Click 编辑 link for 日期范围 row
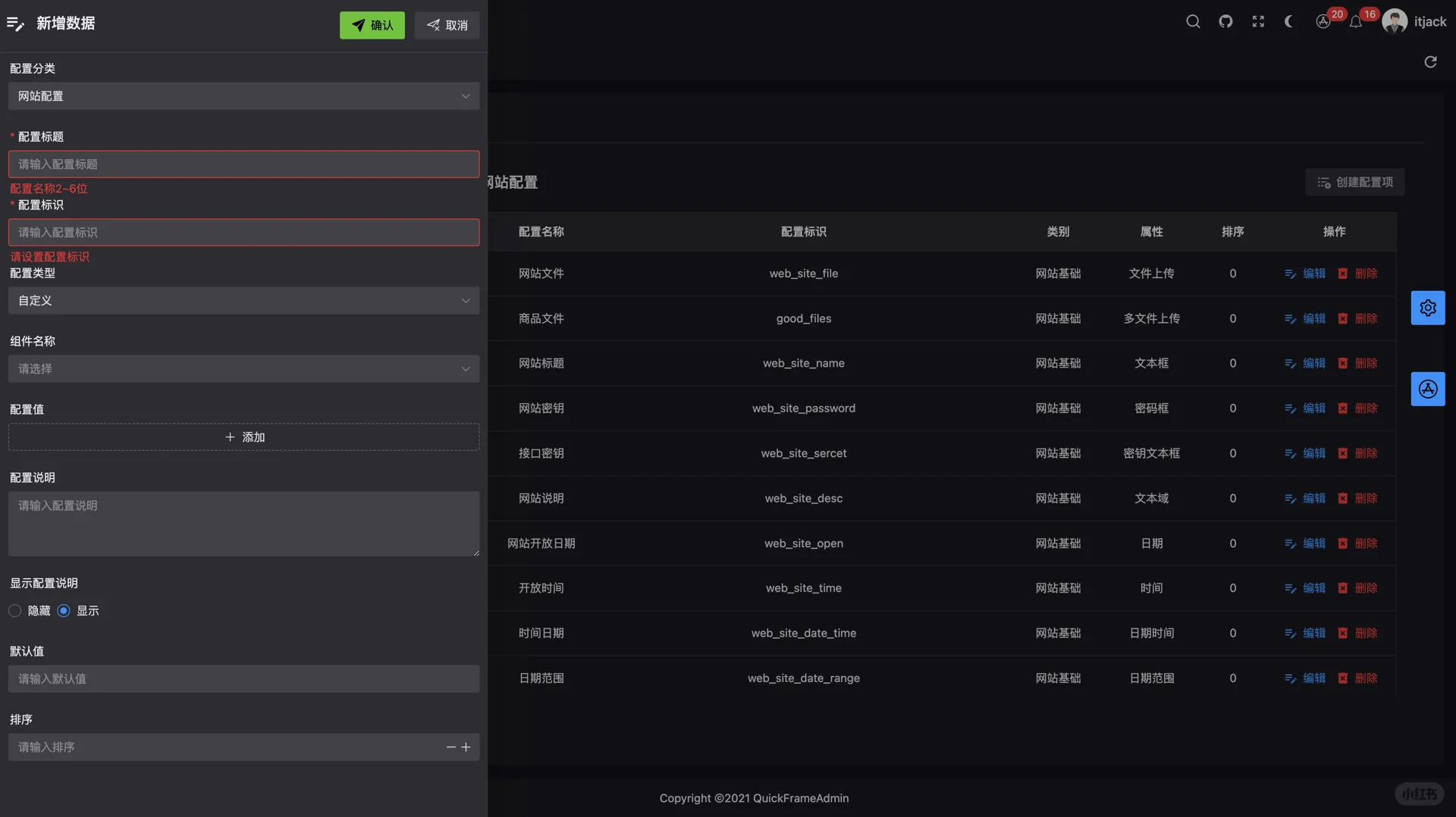1456x817 pixels. (x=1314, y=678)
